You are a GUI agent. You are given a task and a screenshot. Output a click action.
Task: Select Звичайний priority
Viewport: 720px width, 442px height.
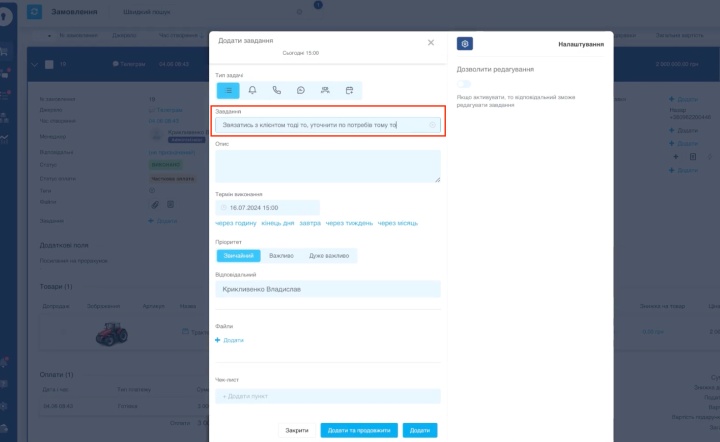(238, 256)
